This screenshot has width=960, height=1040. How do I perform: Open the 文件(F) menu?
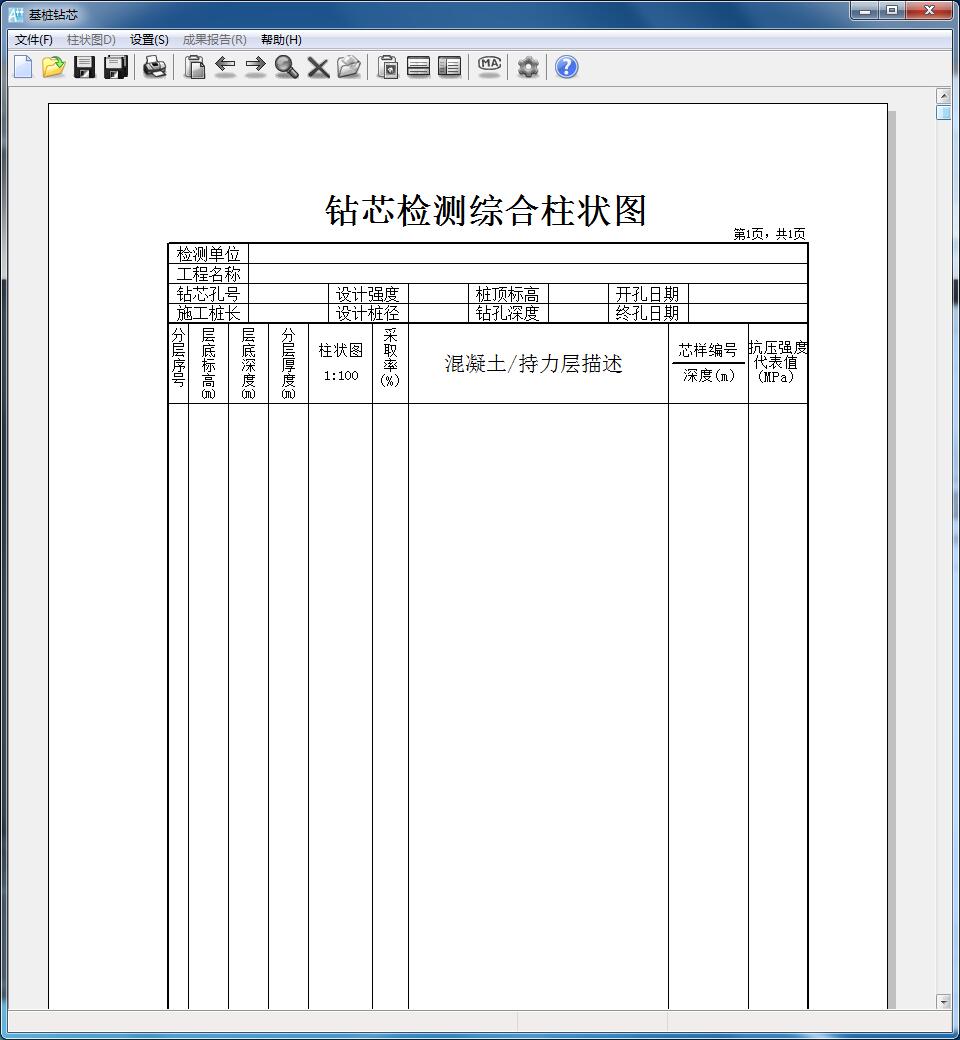click(x=34, y=40)
